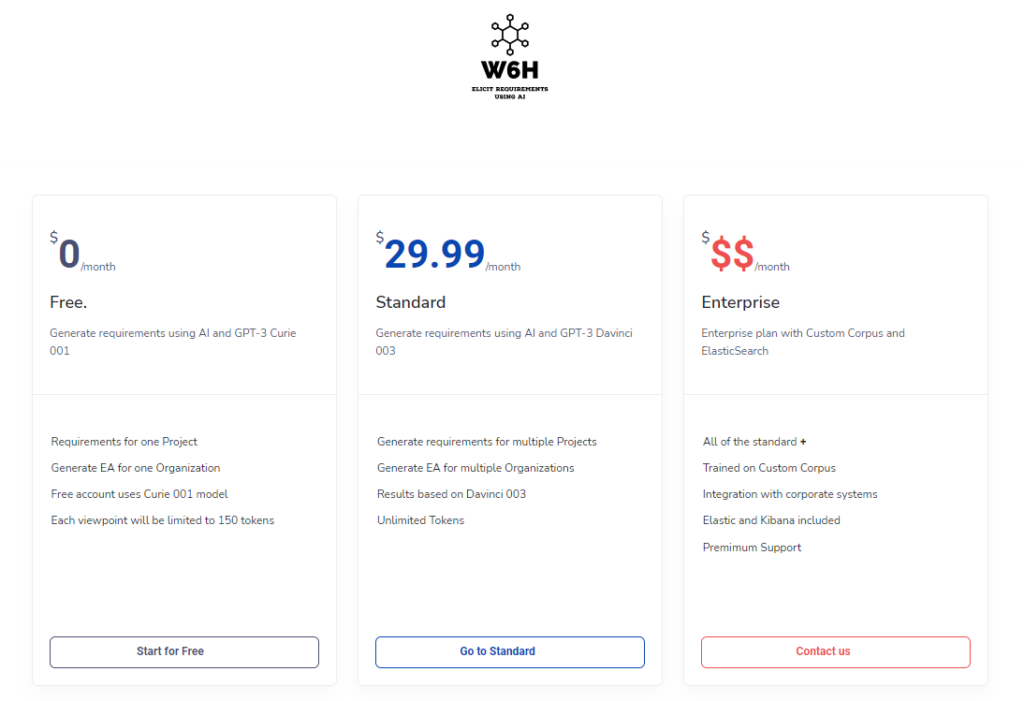Select the 'Standard' plan heading

point(411,302)
